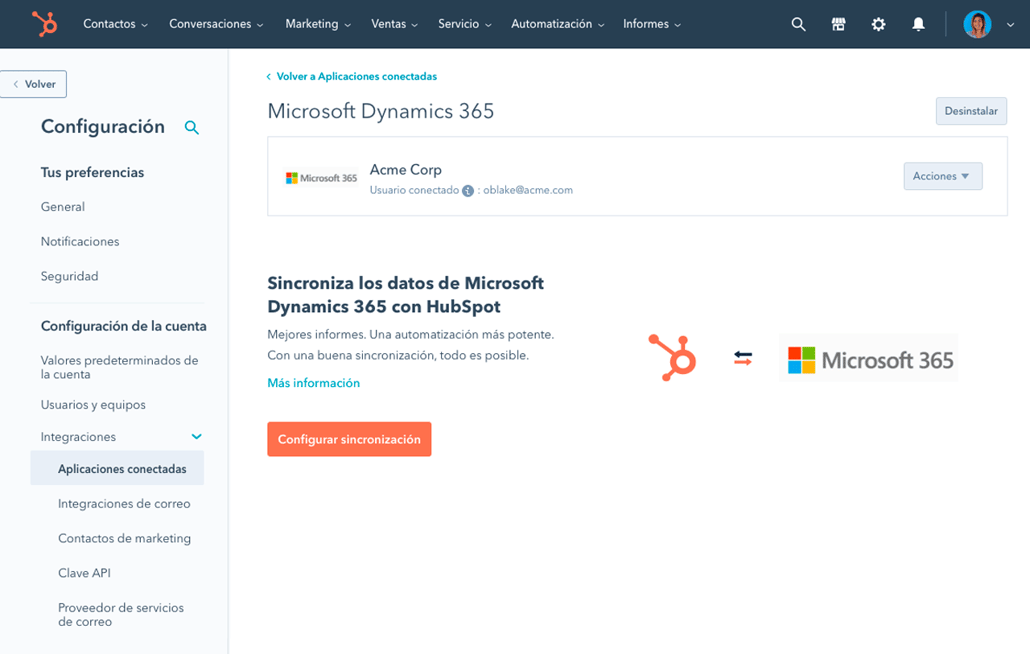Expand the account menu chevron next to avatar
Image resolution: width=1030 pixels, height=654 pixels.
click(1010, 25)
